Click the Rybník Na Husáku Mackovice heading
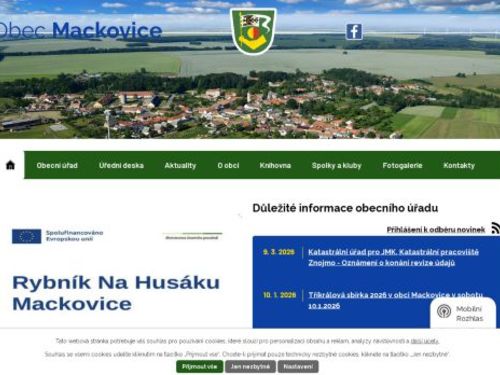 point(116,293)
